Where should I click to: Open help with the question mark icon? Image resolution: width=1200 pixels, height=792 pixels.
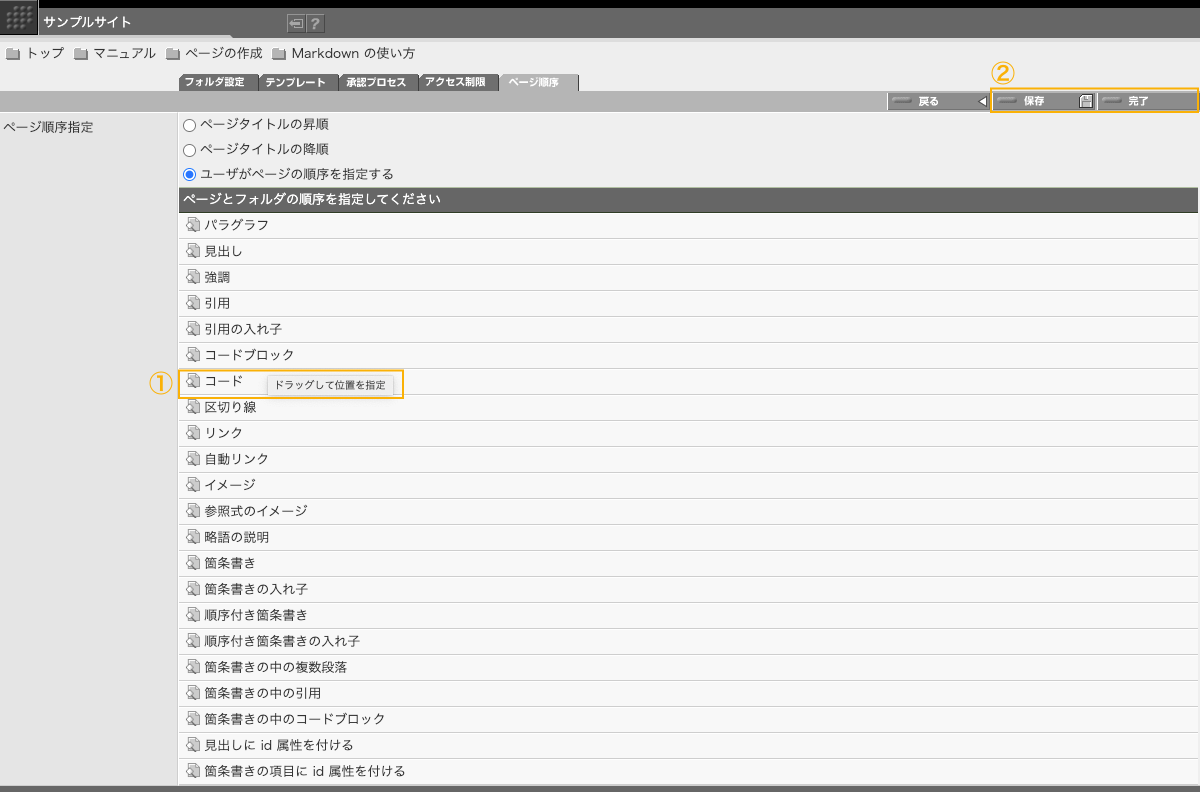tap(315, 23)
